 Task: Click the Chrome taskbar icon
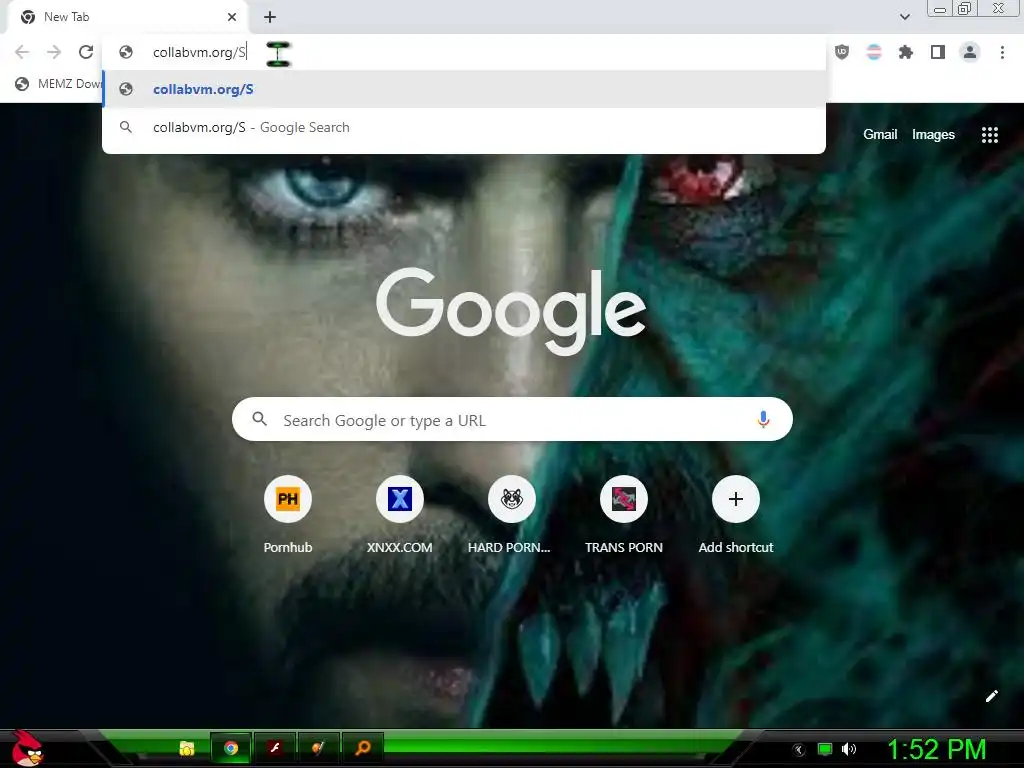tap(231, 748)
